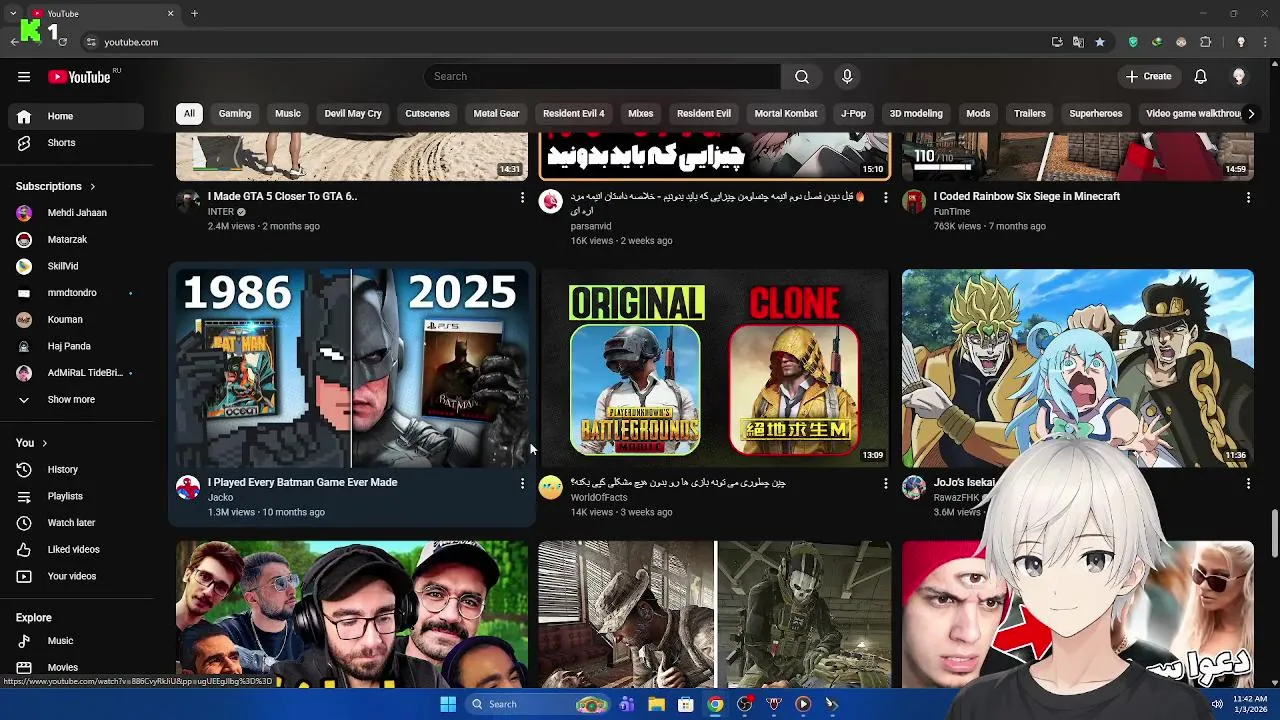Expand the Subscriptions section
The image size is (1280, 720).
56,186
